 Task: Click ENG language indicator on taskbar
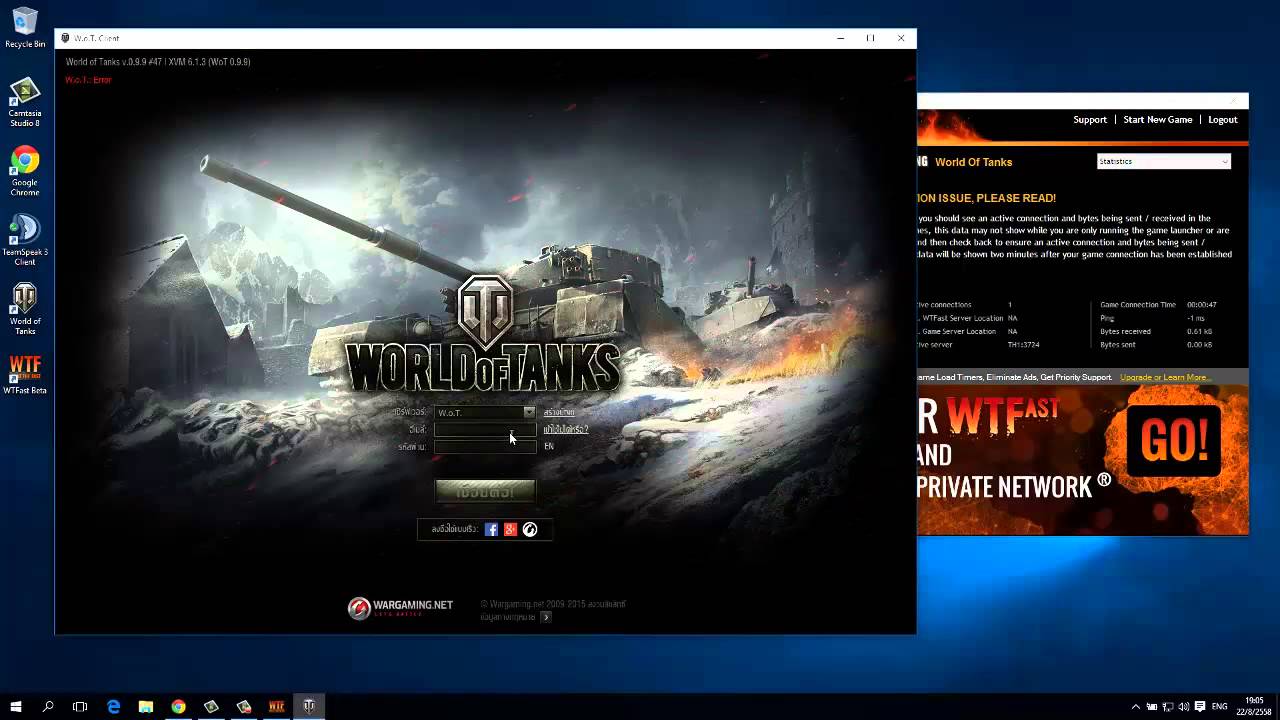[x=1219, y=706]
